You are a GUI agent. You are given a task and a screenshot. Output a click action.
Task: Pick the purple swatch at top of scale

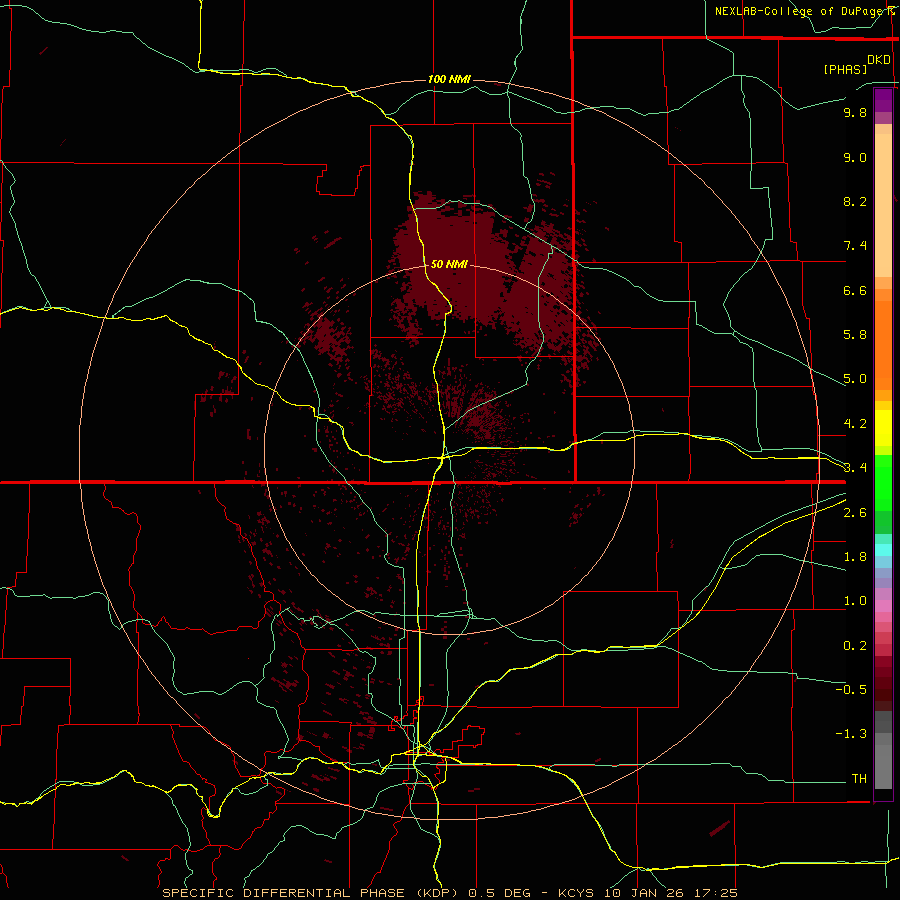(x=883, y=100)
